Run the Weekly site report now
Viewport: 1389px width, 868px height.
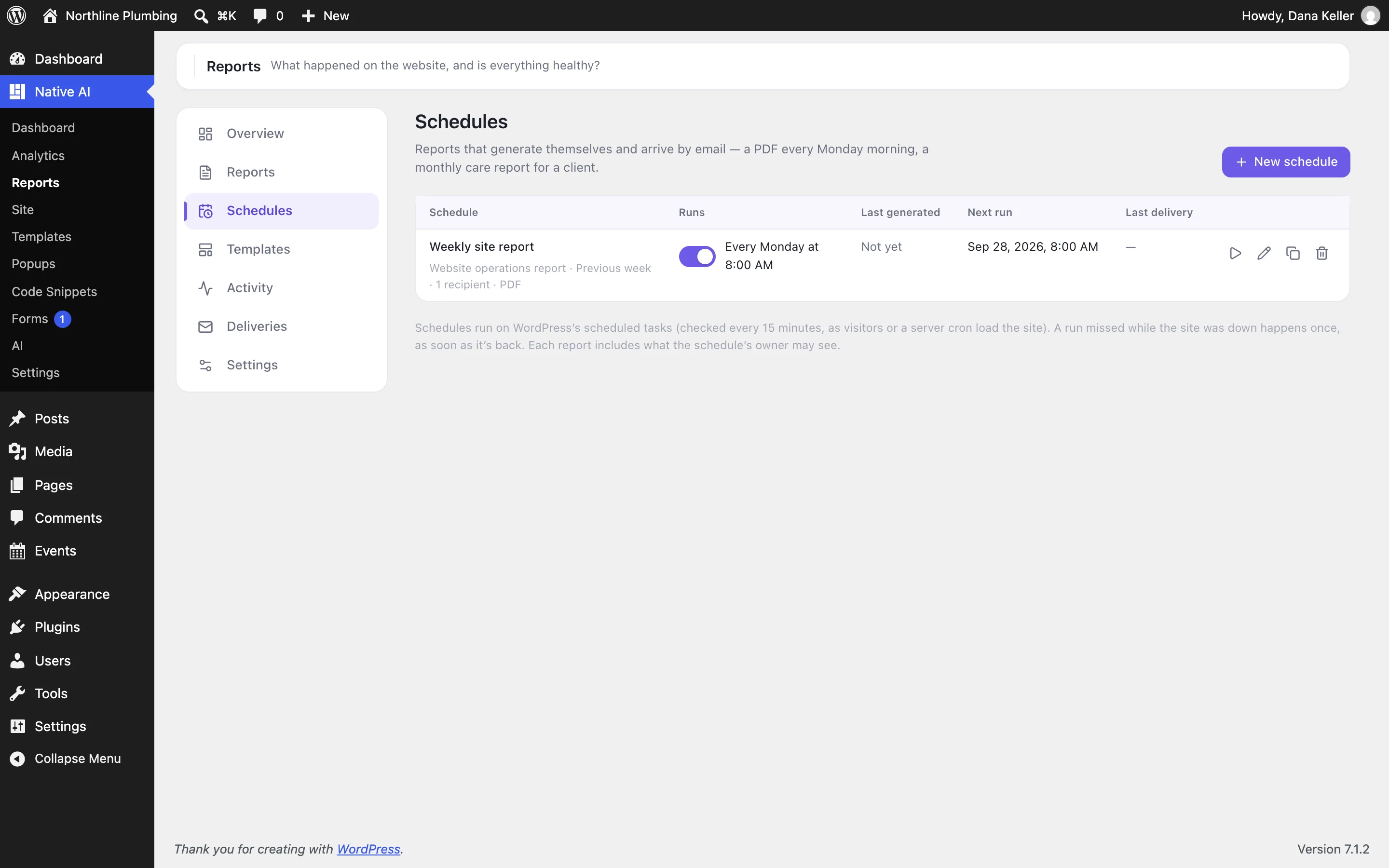point(1235,253)
